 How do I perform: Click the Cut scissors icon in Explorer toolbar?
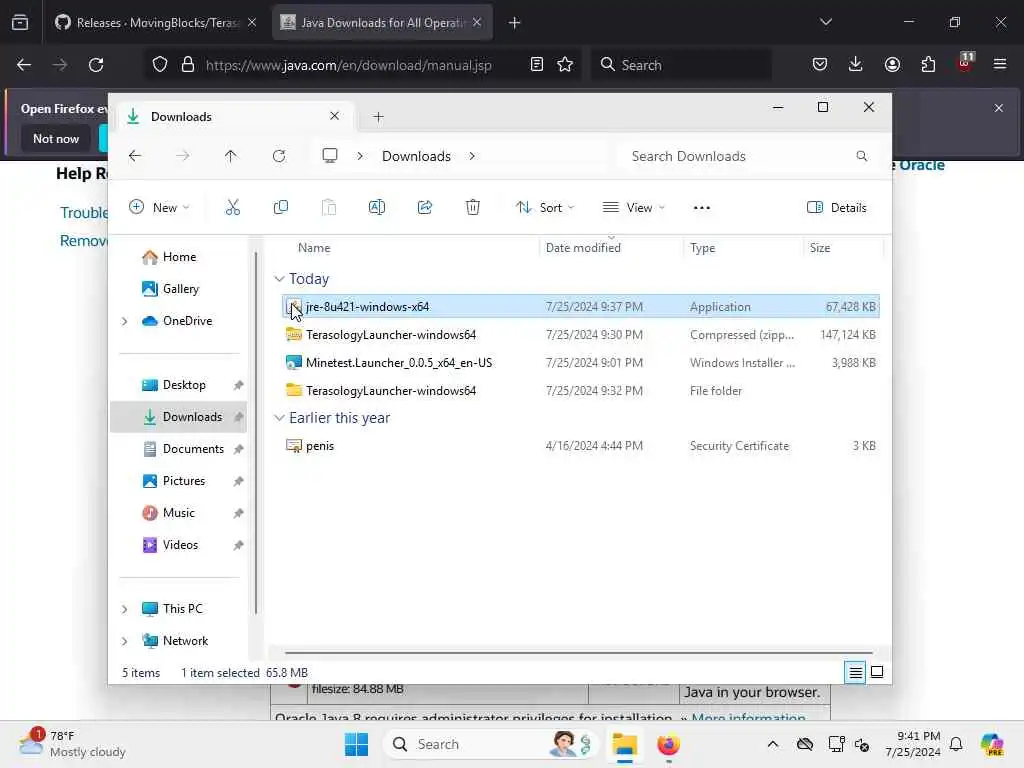point(232,208)
